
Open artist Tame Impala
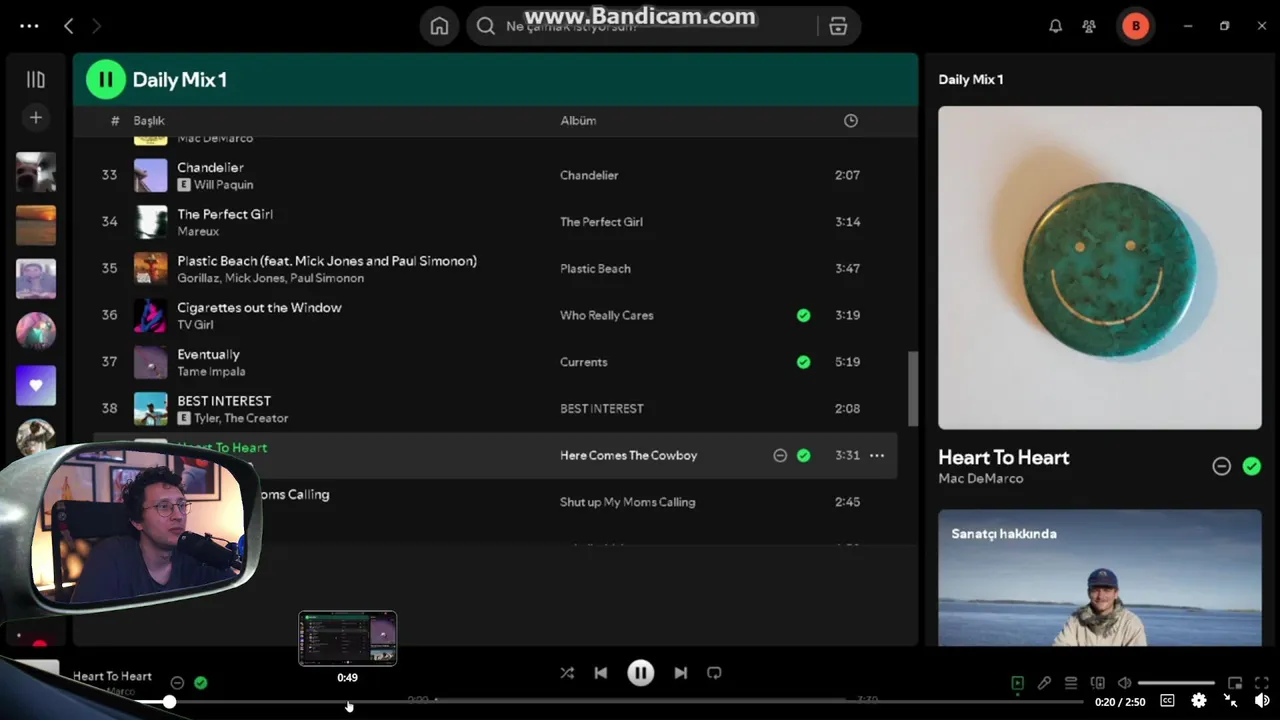[x=211, y=372]
